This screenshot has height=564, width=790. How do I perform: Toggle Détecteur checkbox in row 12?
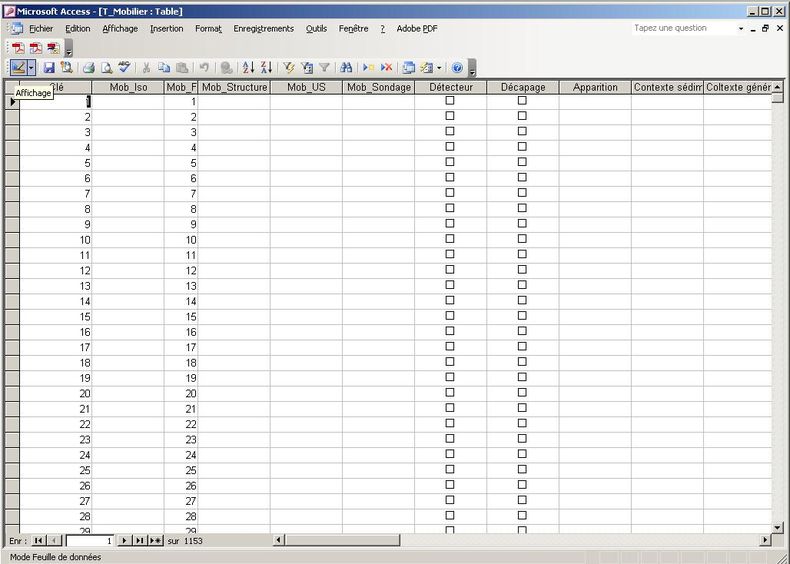pos(450,269)
